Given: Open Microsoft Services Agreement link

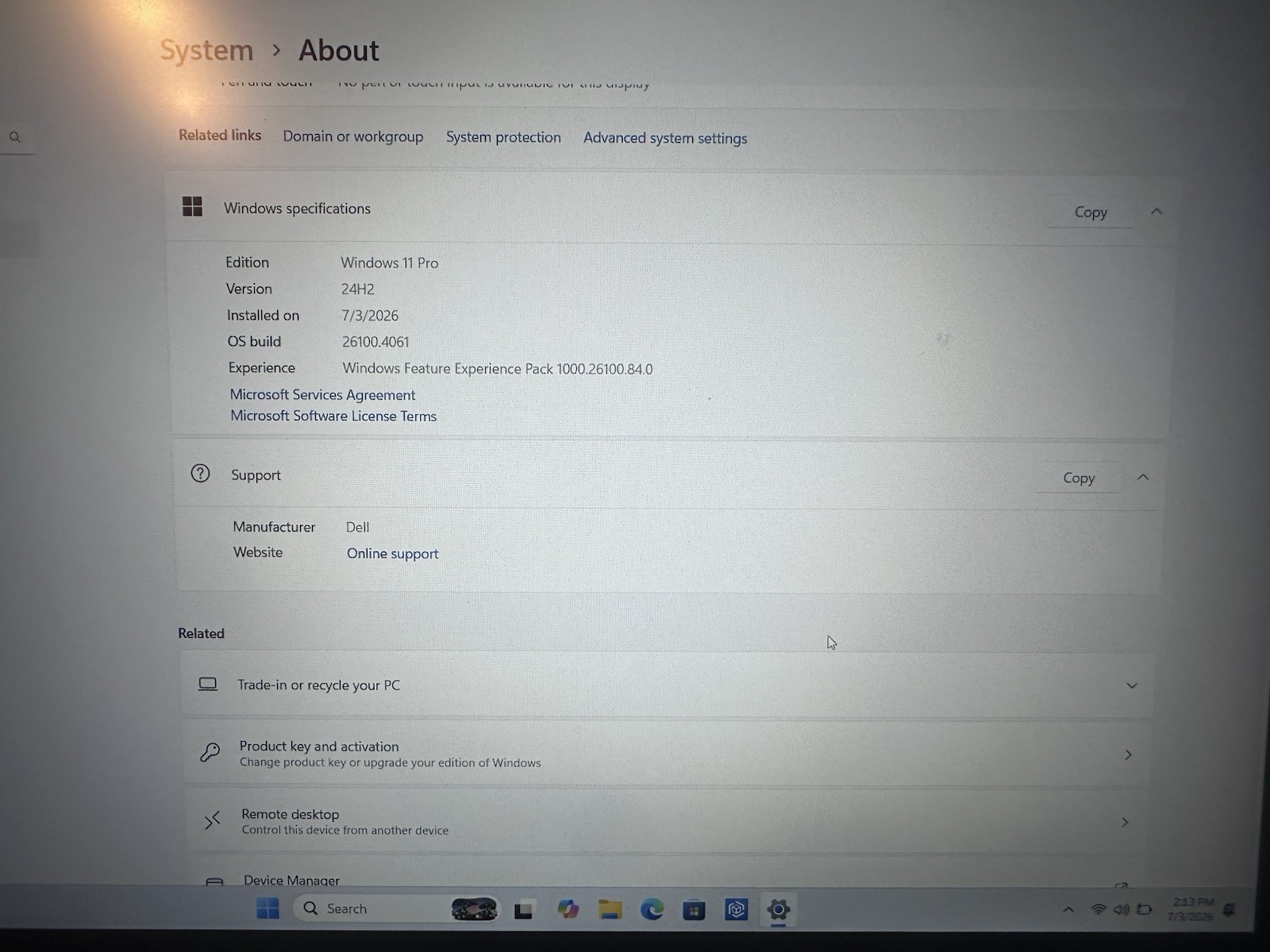Looking at the screenshot, I should (x=322, y=394).
